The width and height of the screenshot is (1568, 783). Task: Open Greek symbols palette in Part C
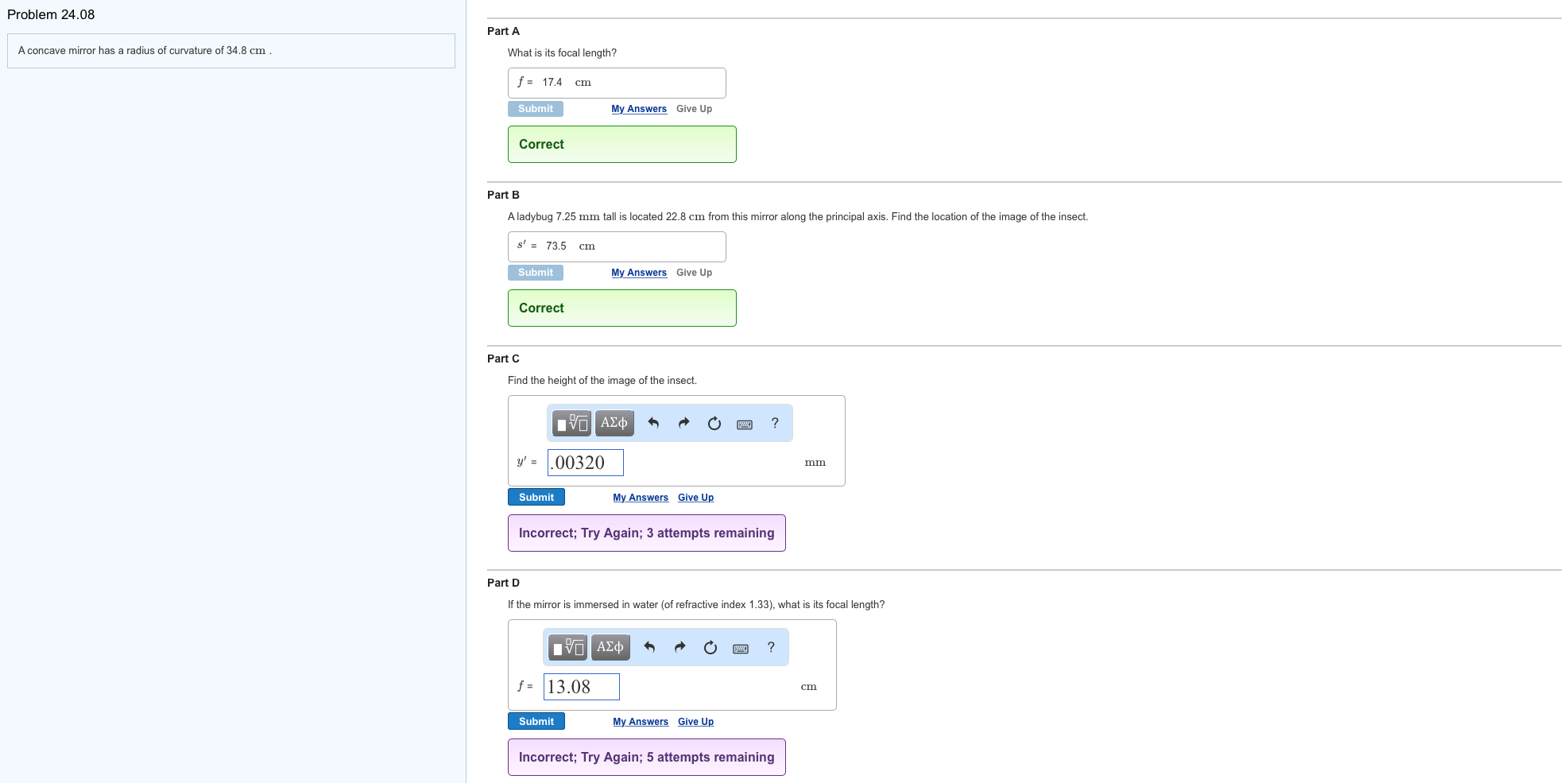(614, 423)
